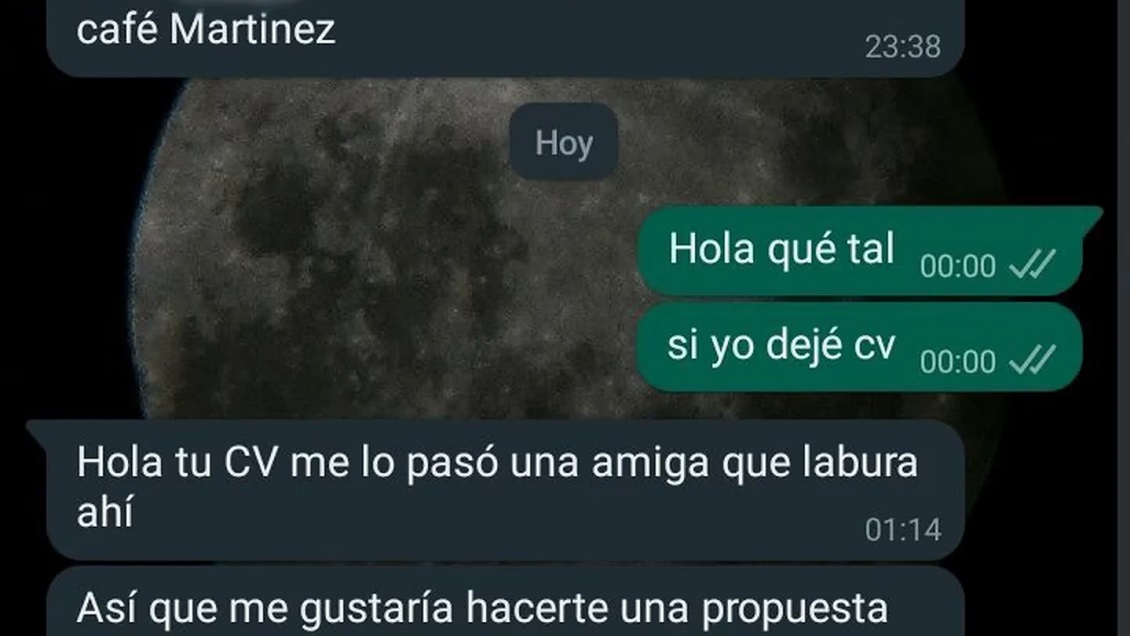Tap the word 'Martinez' in top message

click(253, 30)
